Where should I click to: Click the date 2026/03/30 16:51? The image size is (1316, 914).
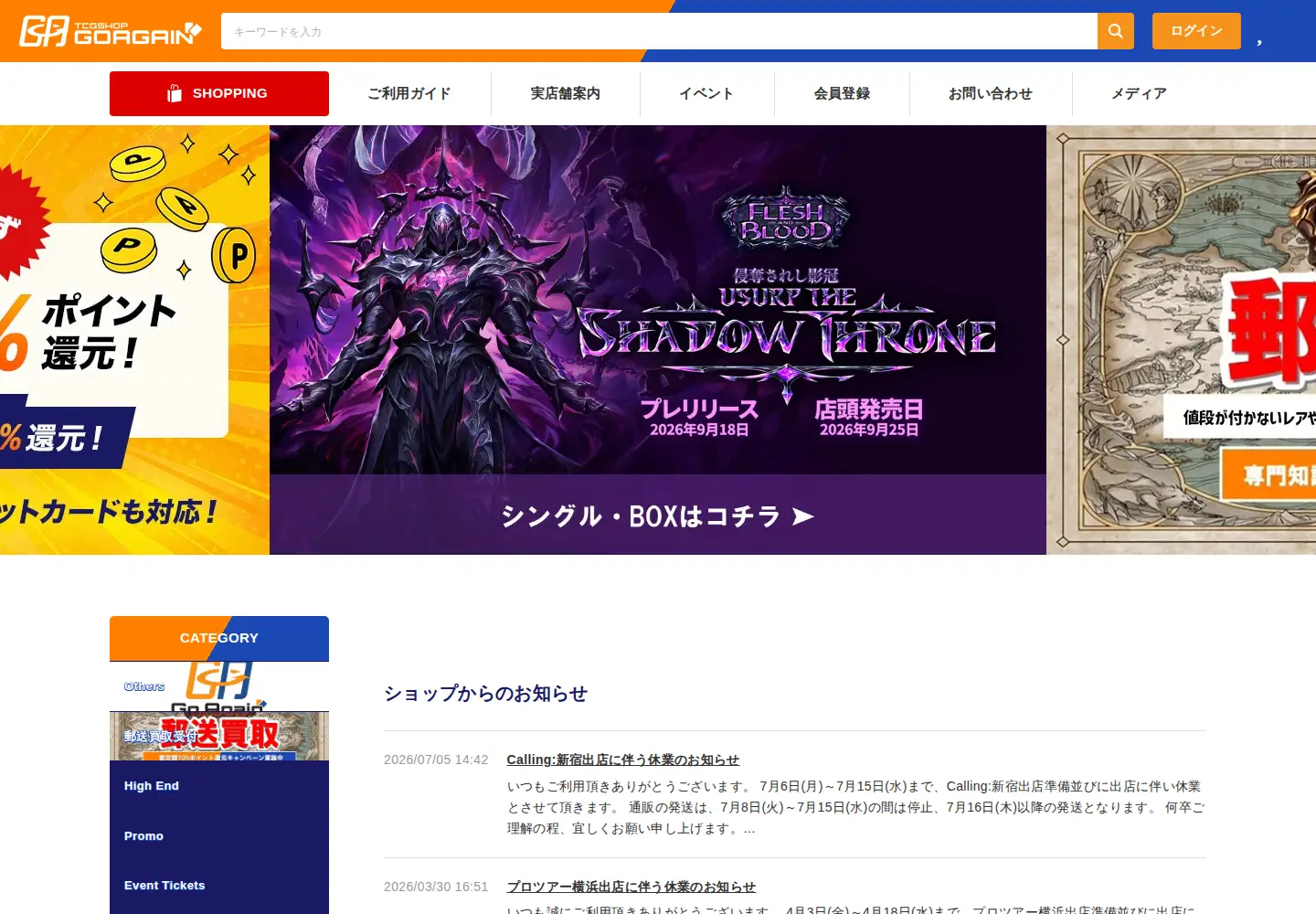click(436, 887)
